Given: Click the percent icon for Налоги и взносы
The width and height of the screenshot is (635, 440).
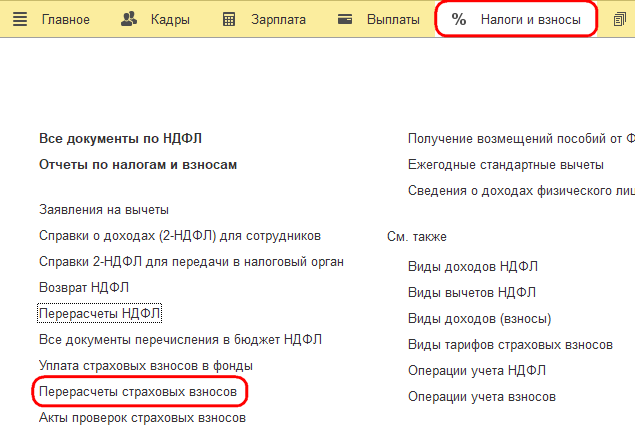Looking at the screenshot, I should (x=459, y=19).
